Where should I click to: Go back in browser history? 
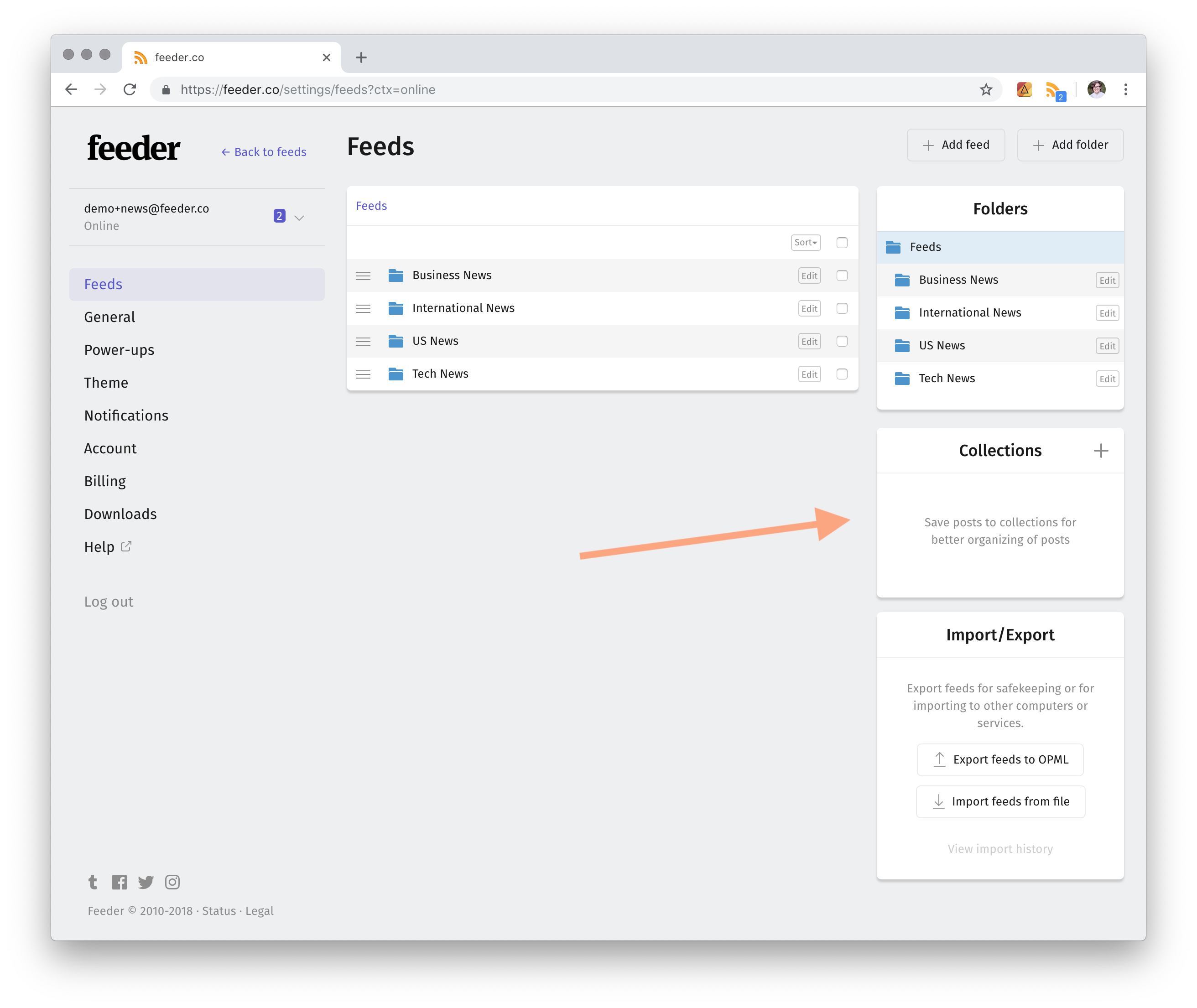pyautogui.click(x=72, y=90)
